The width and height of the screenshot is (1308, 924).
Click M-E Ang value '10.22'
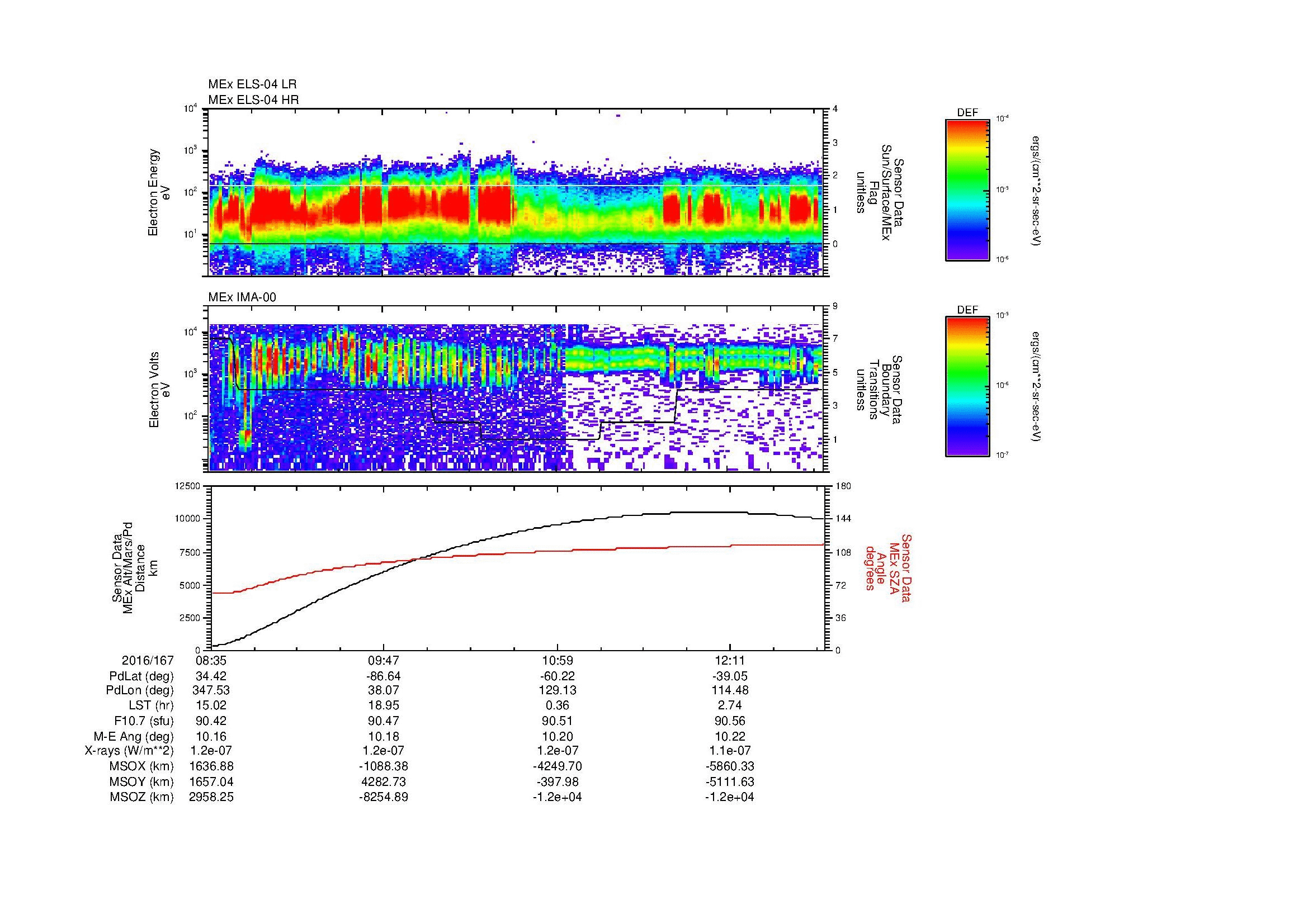730,736
